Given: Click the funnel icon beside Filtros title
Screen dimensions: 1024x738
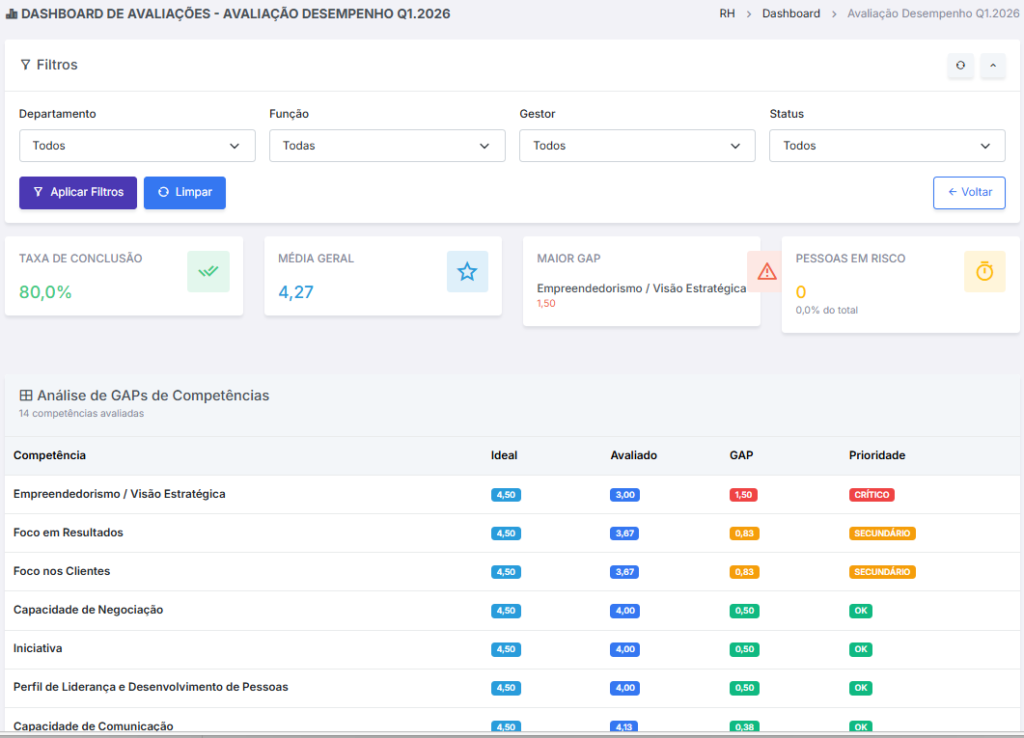Looking at the screenshot, I should [25, 65].
